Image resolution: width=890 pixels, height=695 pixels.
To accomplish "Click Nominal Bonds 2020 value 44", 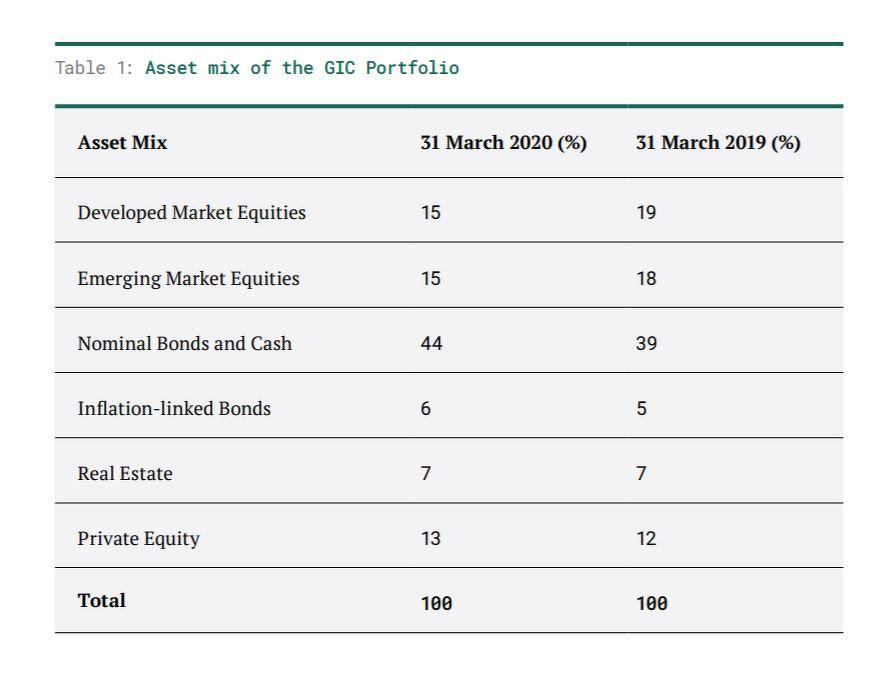I will click(x=431, y=344).
